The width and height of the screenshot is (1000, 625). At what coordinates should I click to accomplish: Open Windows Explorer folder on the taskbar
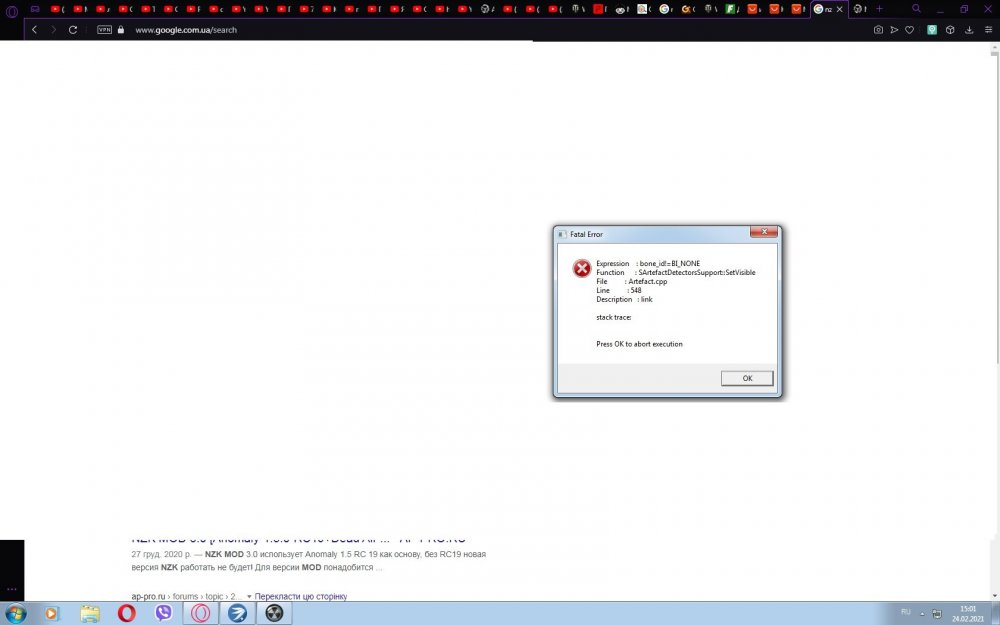coord(90,614)
